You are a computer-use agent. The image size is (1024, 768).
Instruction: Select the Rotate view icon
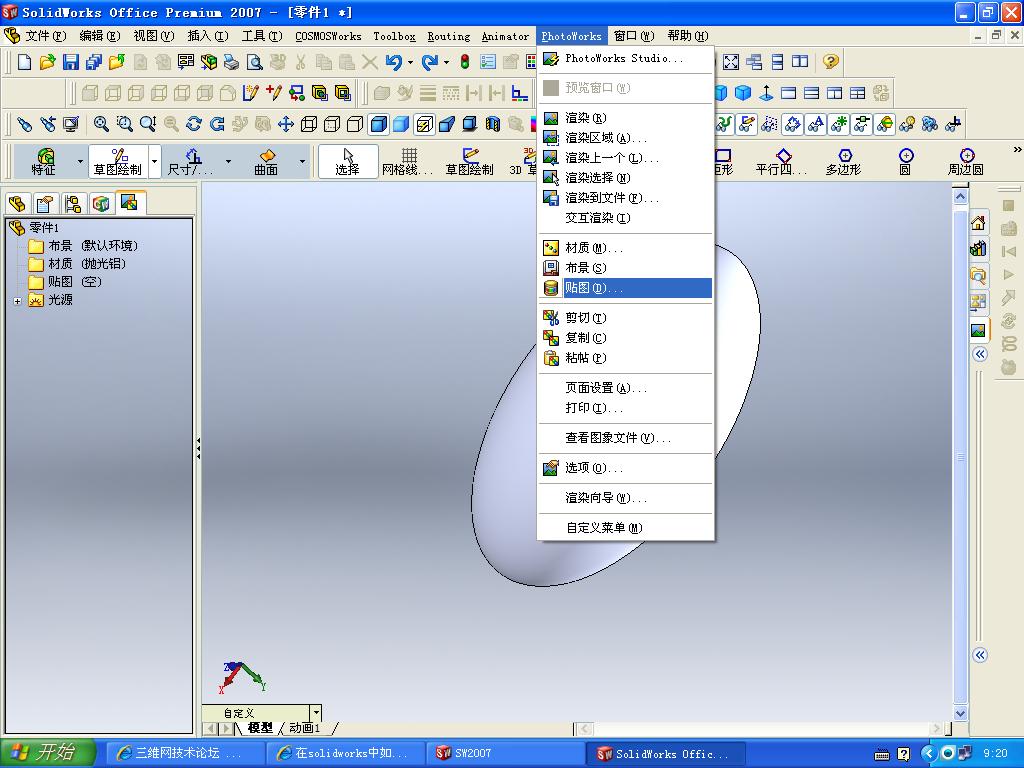coord(194,123)
